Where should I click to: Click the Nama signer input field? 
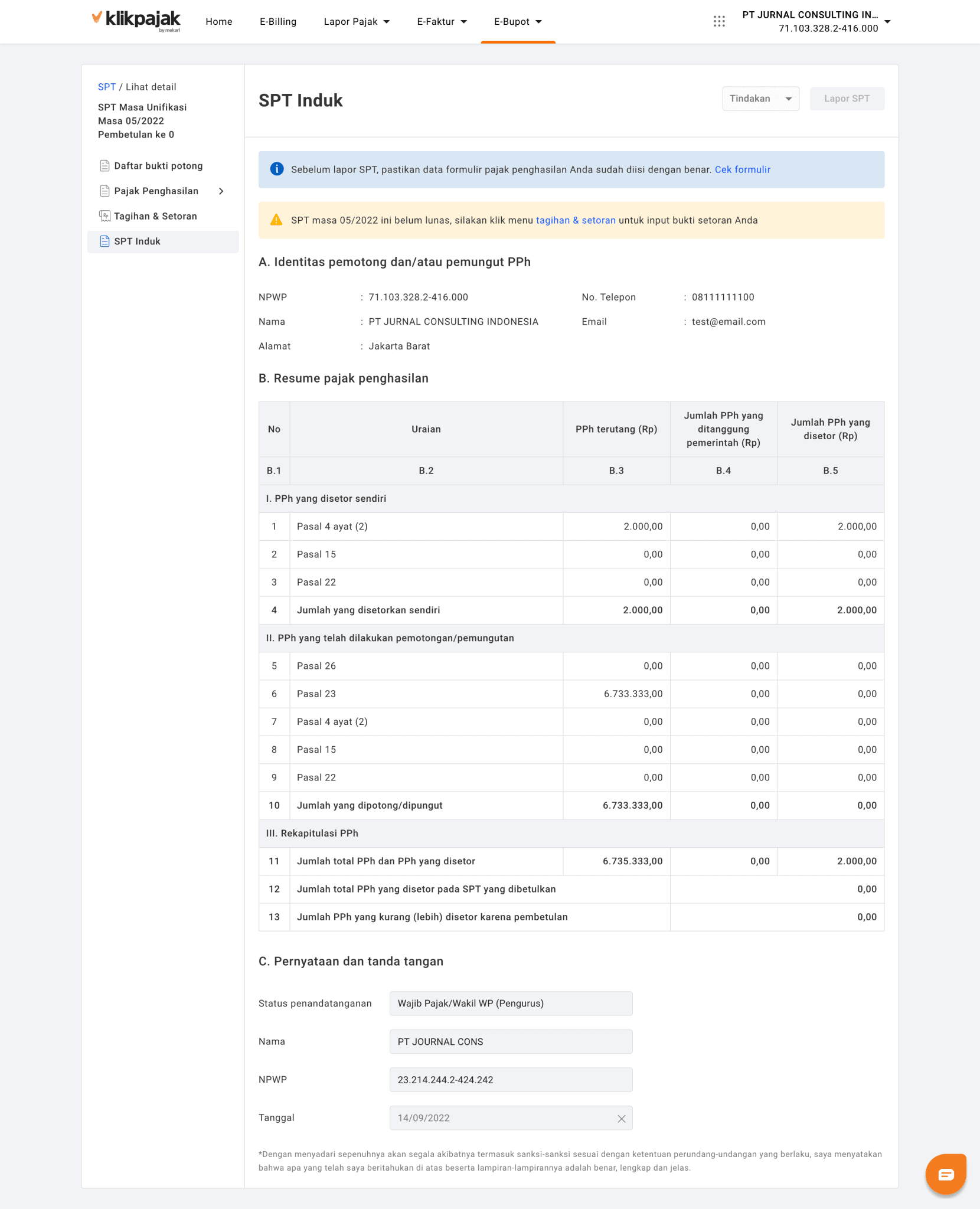[x=511, y=1042]
